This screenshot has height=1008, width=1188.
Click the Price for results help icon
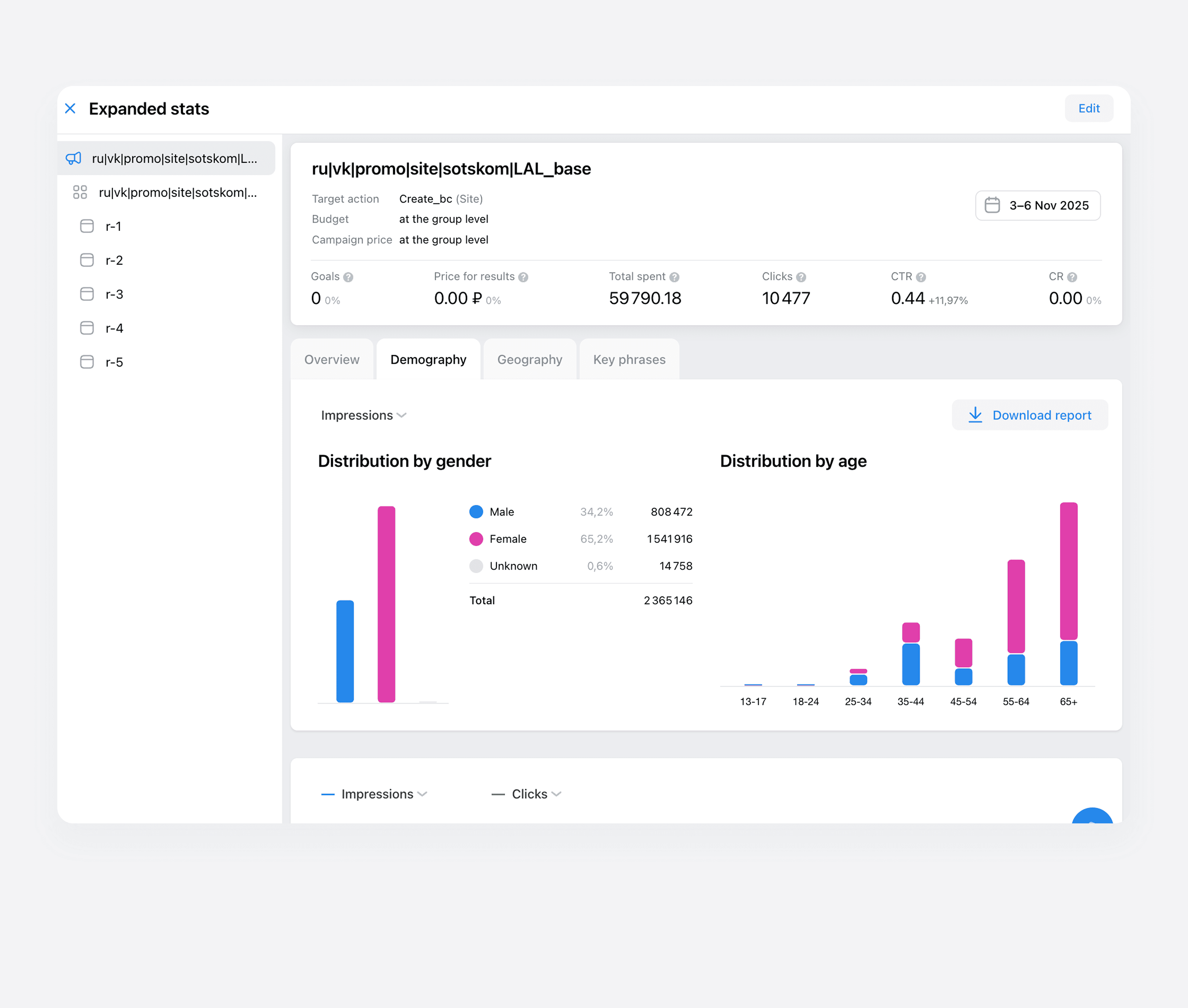click(523, 277)
